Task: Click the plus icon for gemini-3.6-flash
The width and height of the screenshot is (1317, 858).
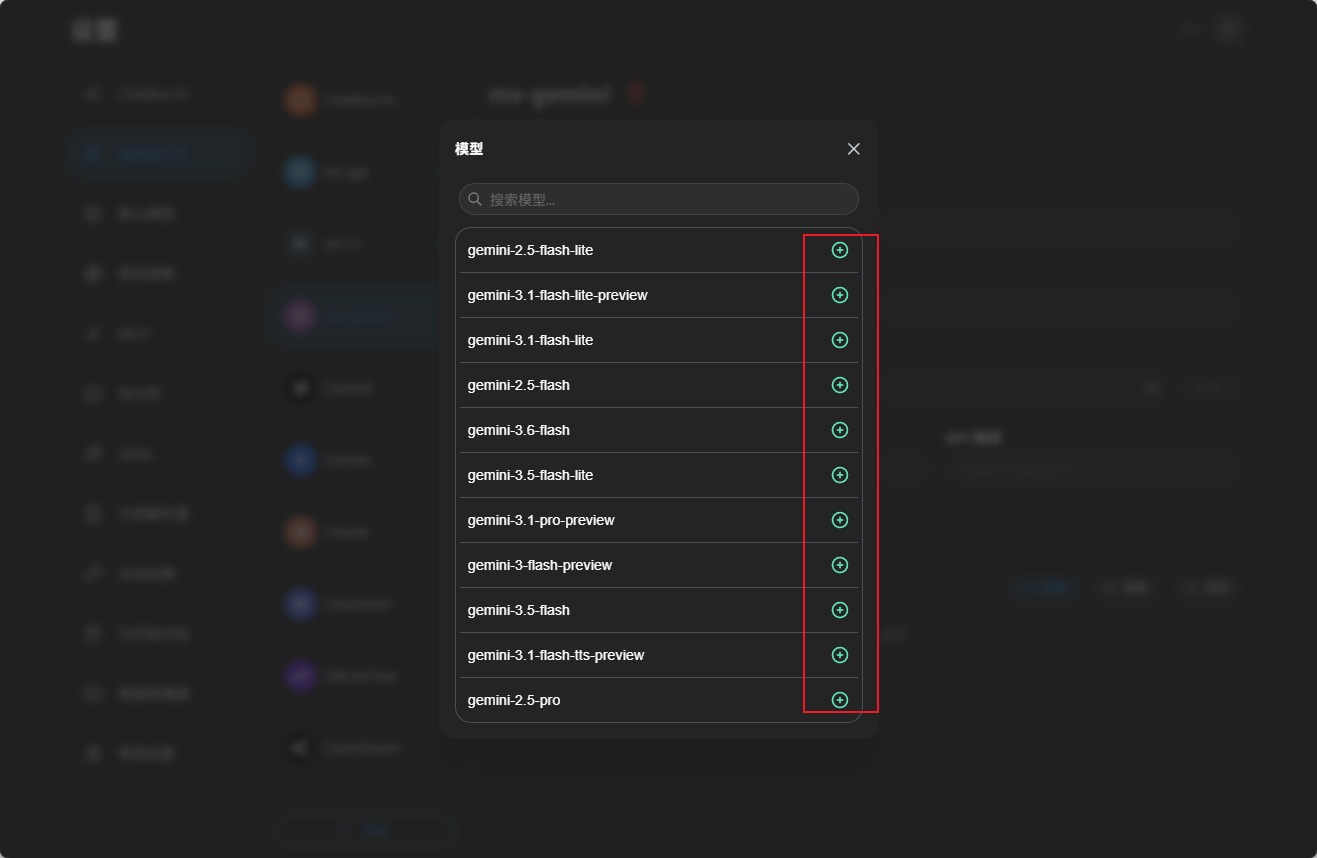Action: click(840, 430)
